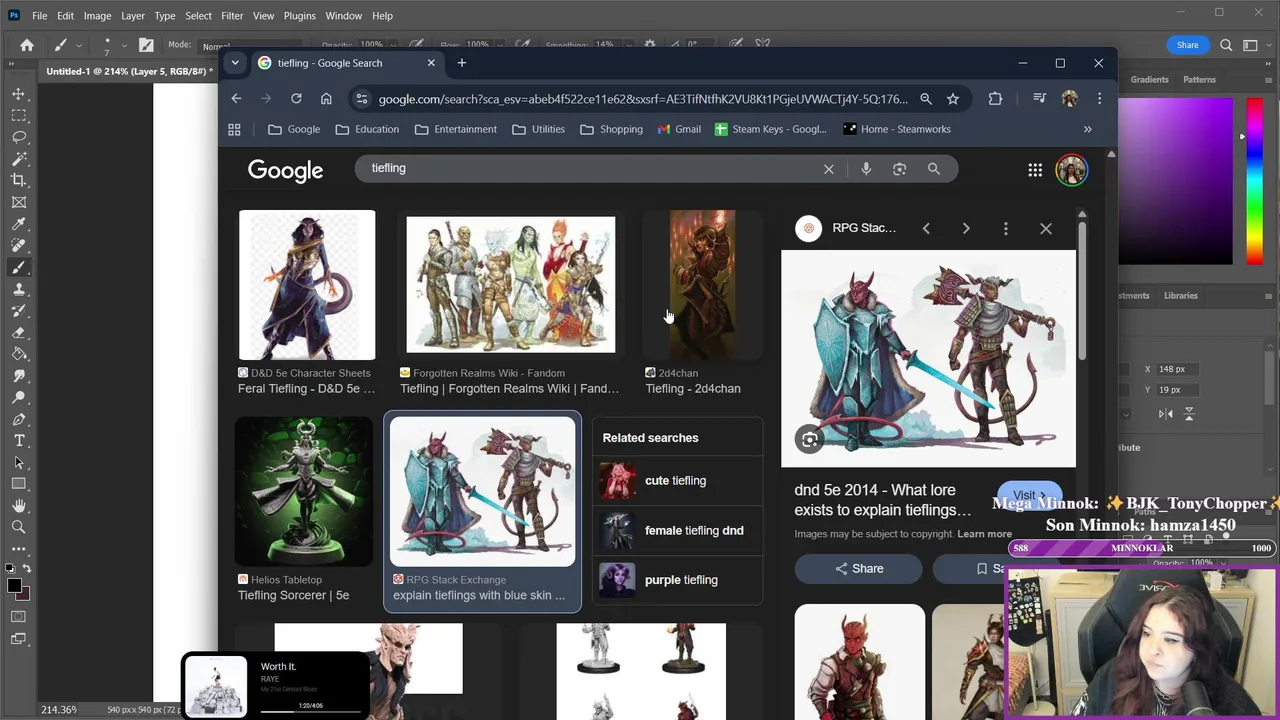Select the Smudge tool
1280x720 pixels.
click(19, 376)
